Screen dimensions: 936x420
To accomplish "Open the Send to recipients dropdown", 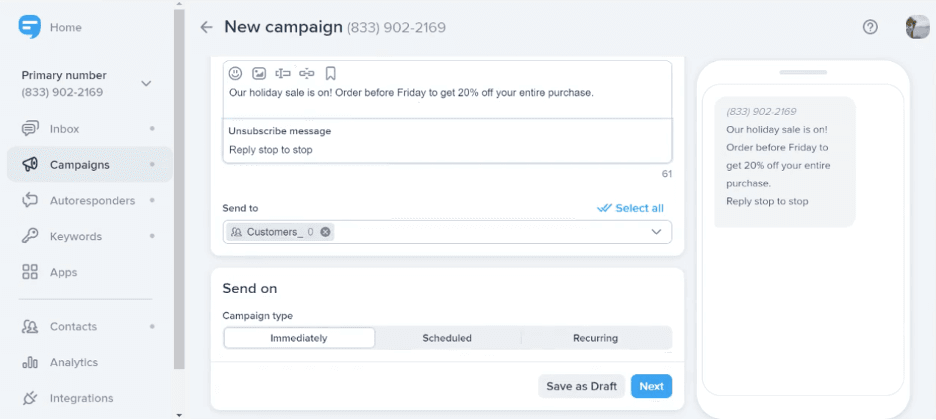I will coord(656,232).
